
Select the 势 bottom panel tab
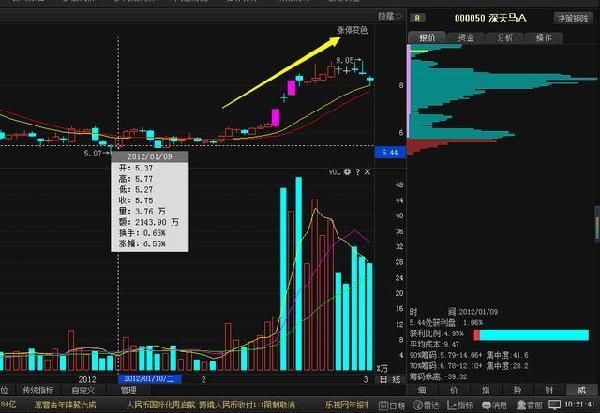tap(517, 390)
